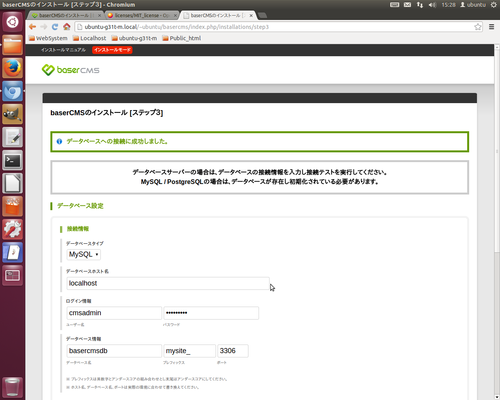
Task: Launch GIMP image editor
Action: click(13, 114)
